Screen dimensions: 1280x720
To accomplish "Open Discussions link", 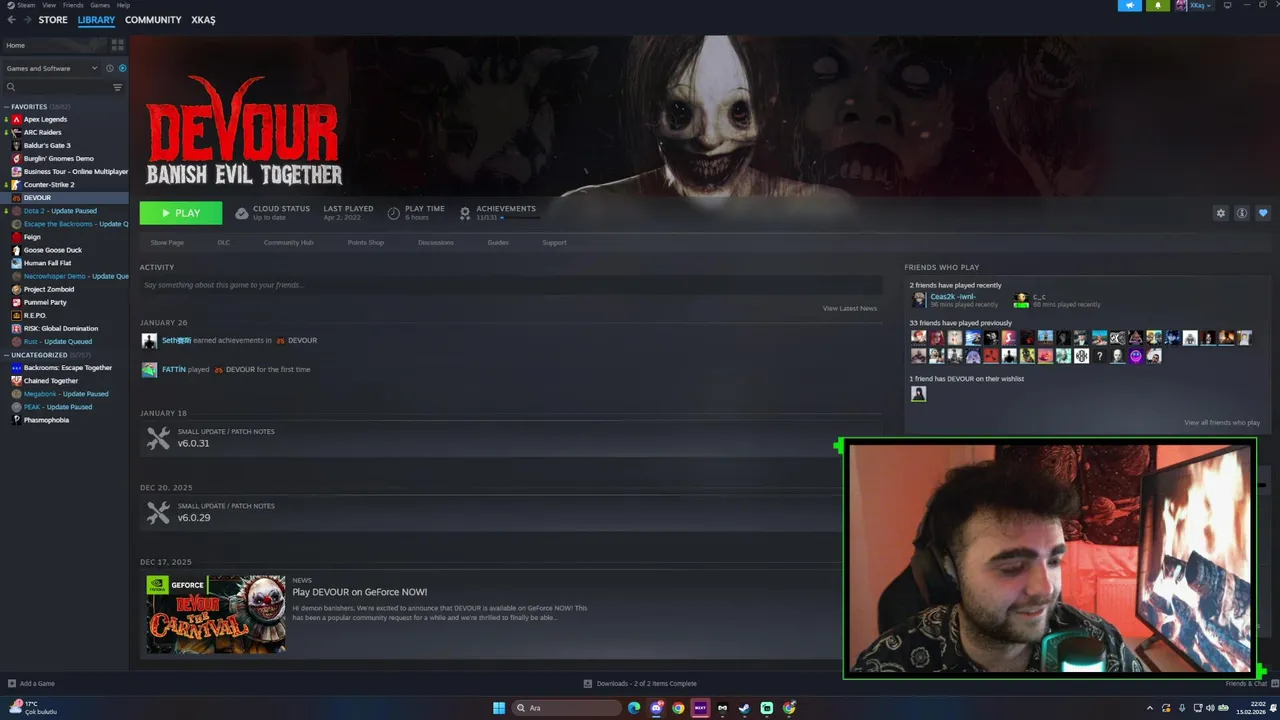I will coord(436,243).
